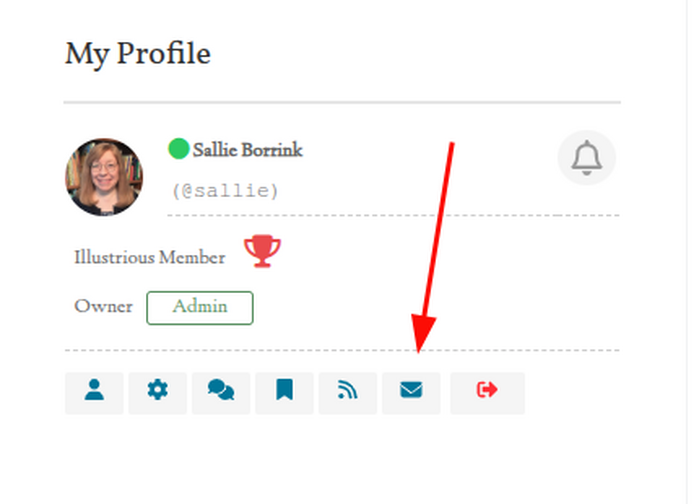Viewport: 699px width, 504px height.
Task: Click the dashed line above the icon row
Action: click(342, 350)
